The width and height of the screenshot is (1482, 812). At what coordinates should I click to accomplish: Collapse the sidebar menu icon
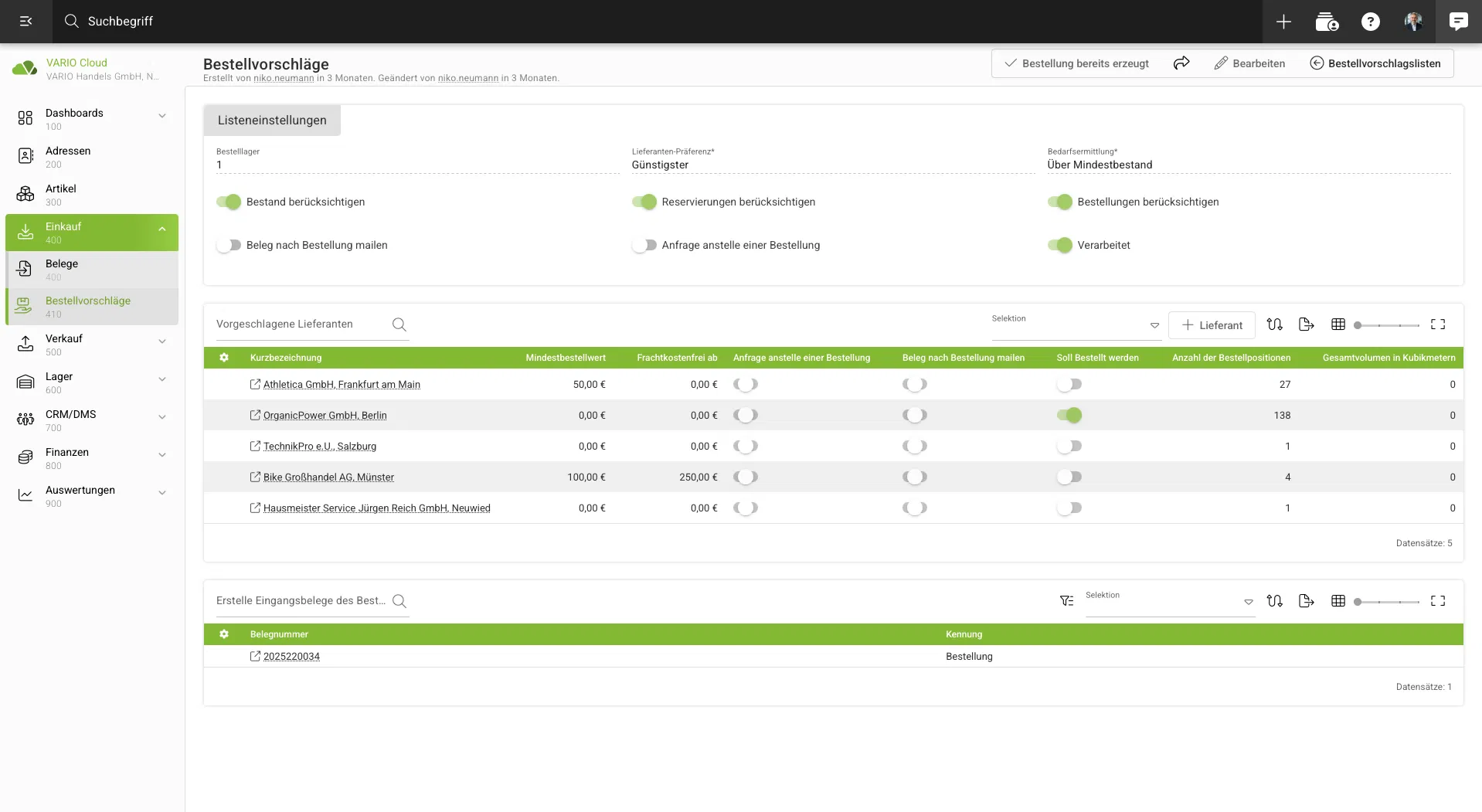point(26,22)
